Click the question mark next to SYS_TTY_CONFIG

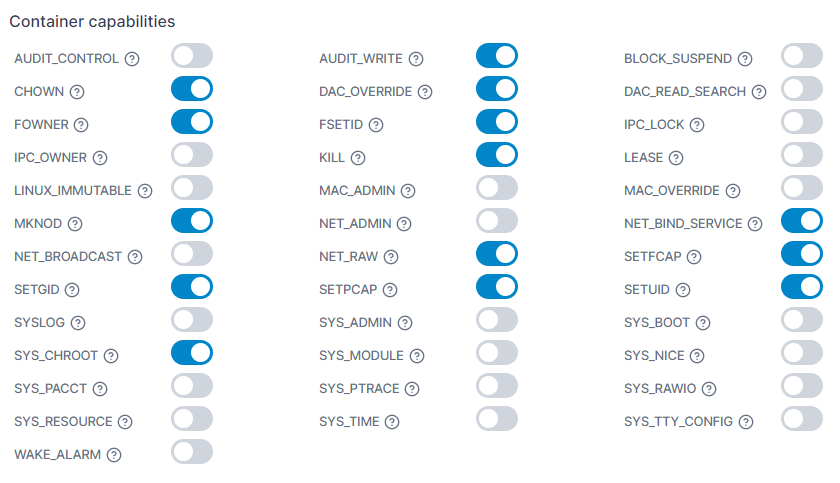point(746,422)
